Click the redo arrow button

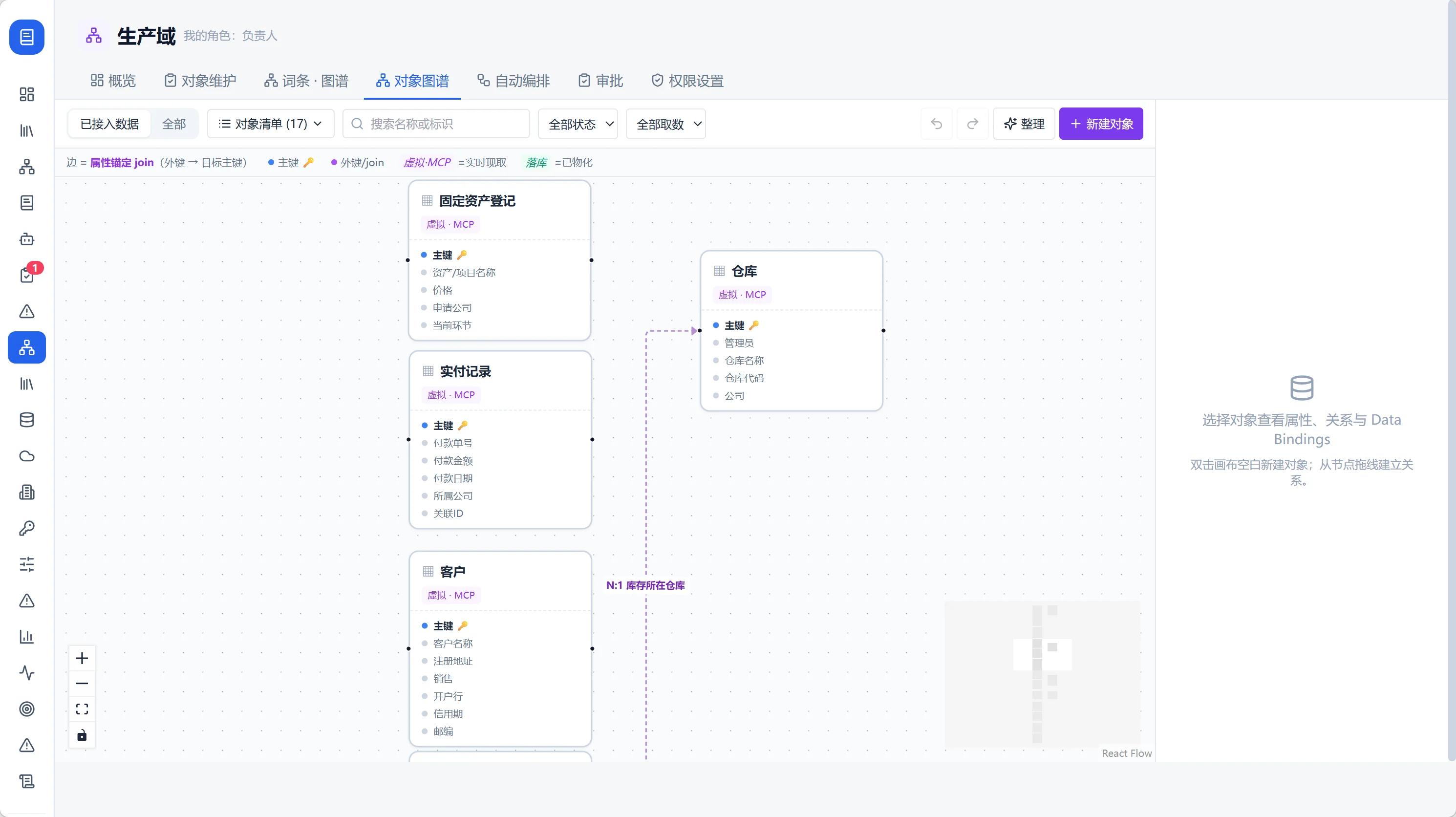[973, 124]
